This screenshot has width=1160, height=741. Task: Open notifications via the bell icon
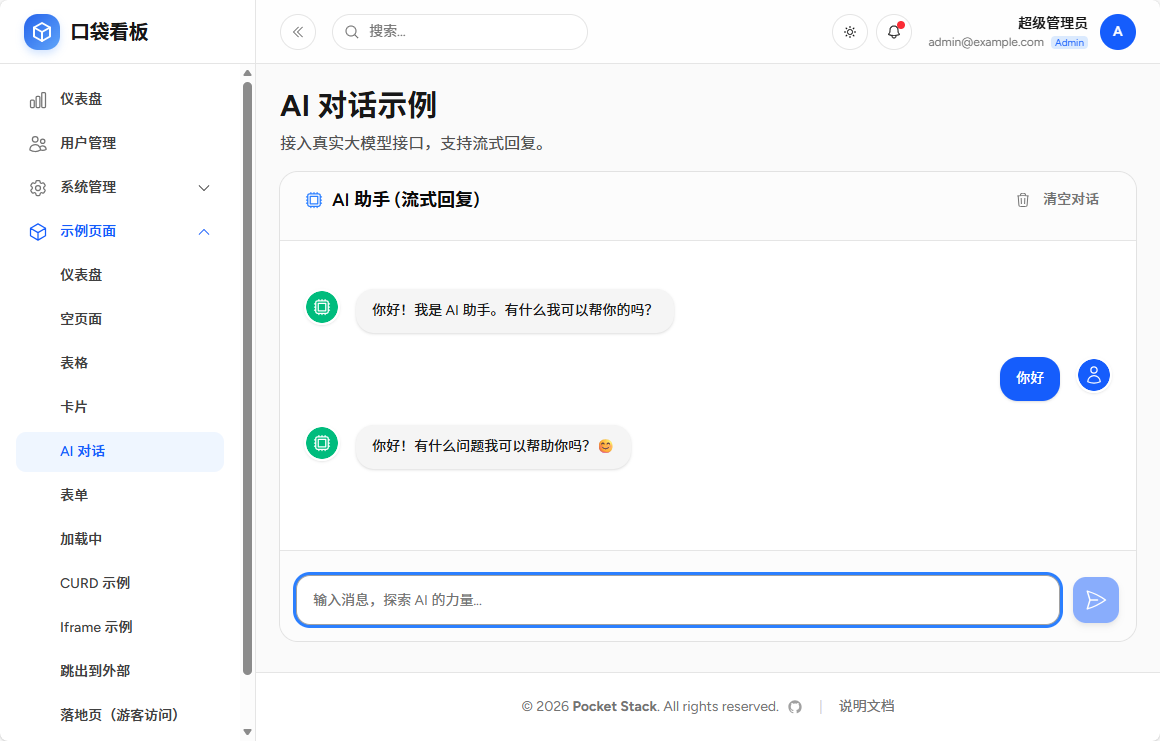coord(893,32)
